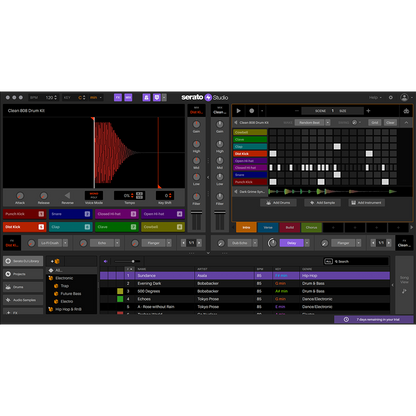The height and width of the screenshot is (416, 416).
Task: Click the Random Beat button
Action: coord(310,122)
